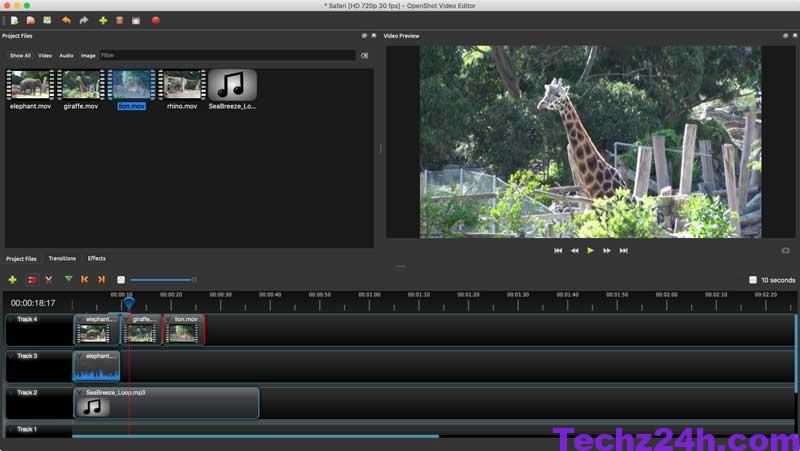This screenshot has width=800, height=451.
Task: Jump to the next marker
Action: tap(102, 280)
